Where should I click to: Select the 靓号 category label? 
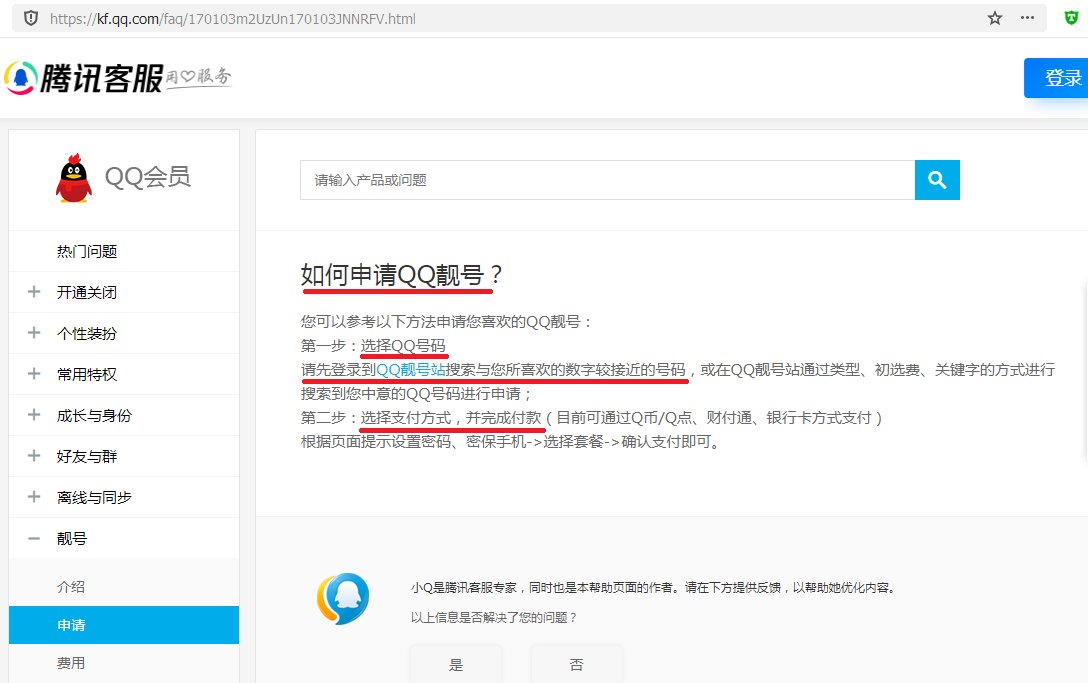coord(71,538)
